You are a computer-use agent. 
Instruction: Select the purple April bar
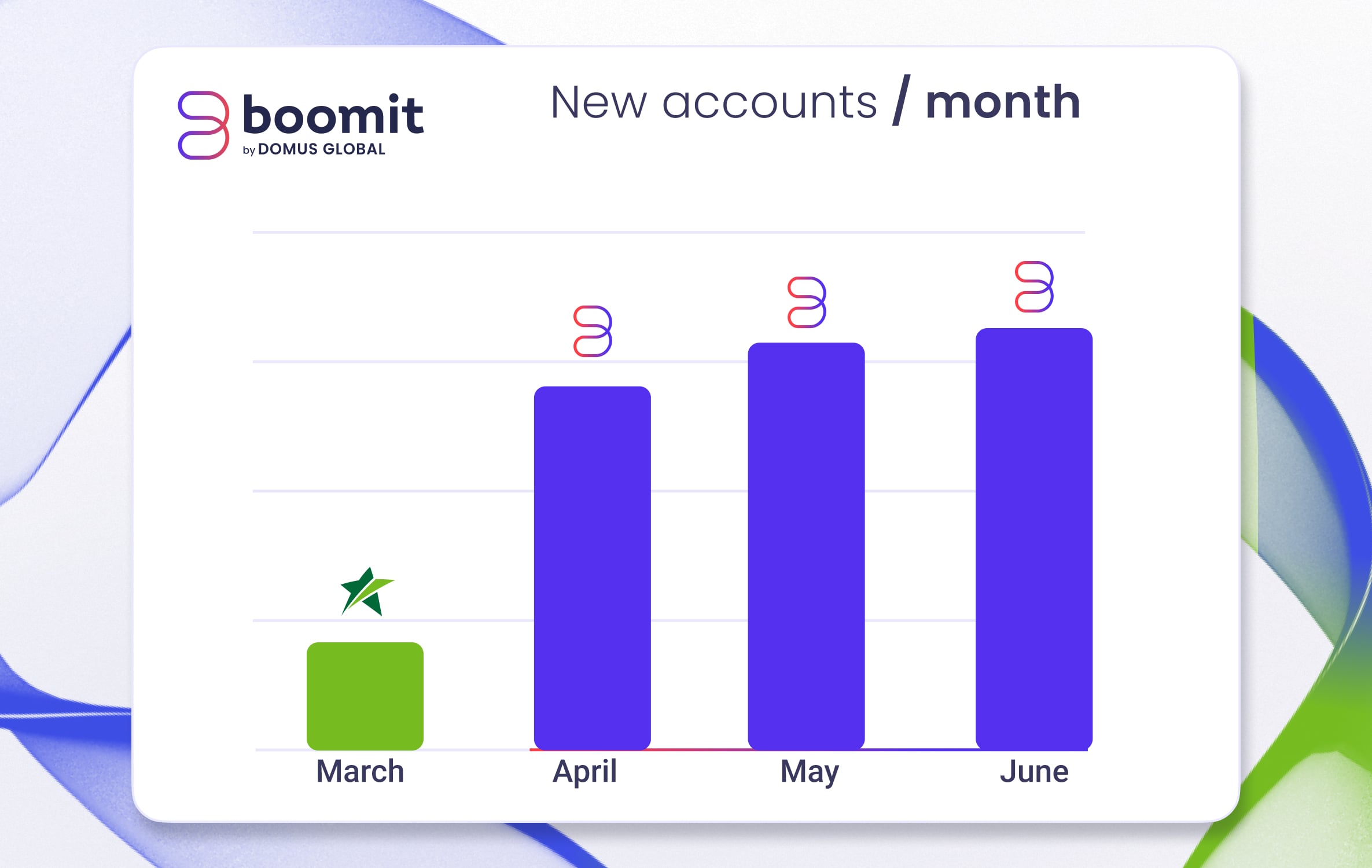point(592,567)
